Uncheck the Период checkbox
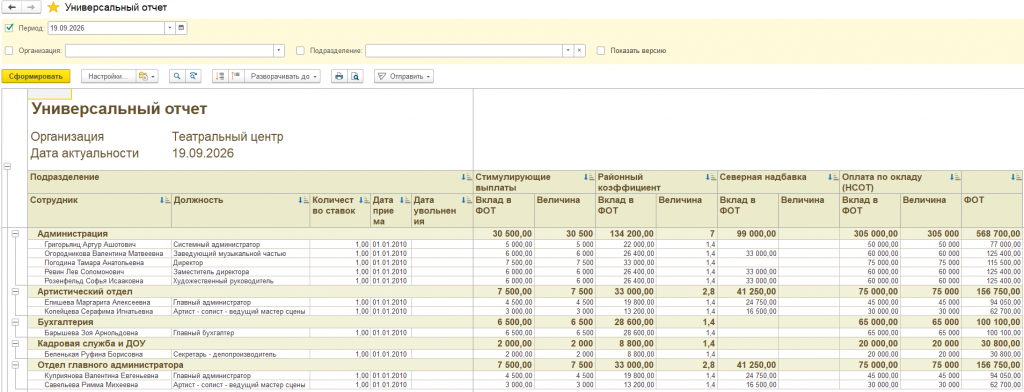 coord(8,28)
